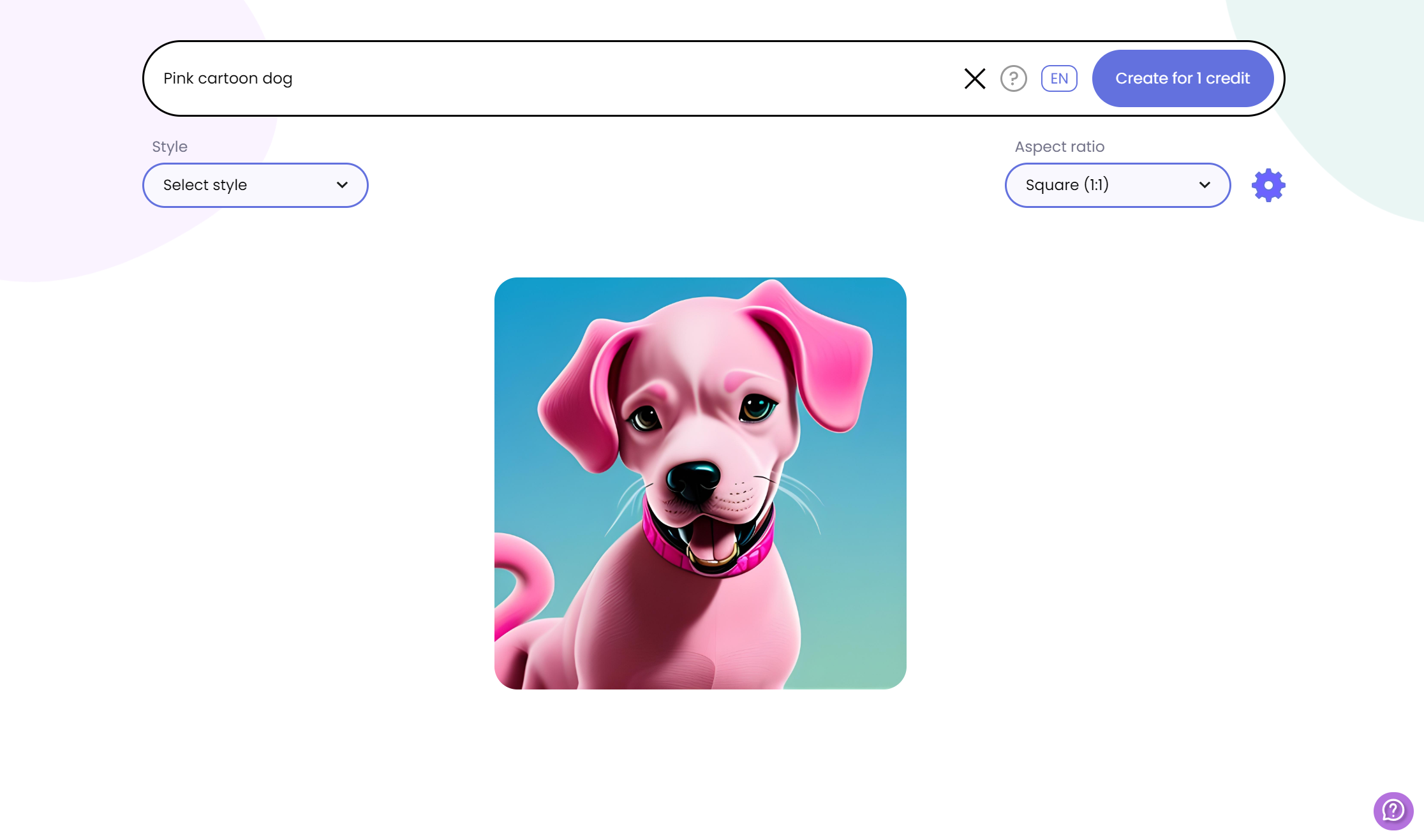
Task: Change the EN language selector
Action: pyautogui.click(x=1059, y=78)
